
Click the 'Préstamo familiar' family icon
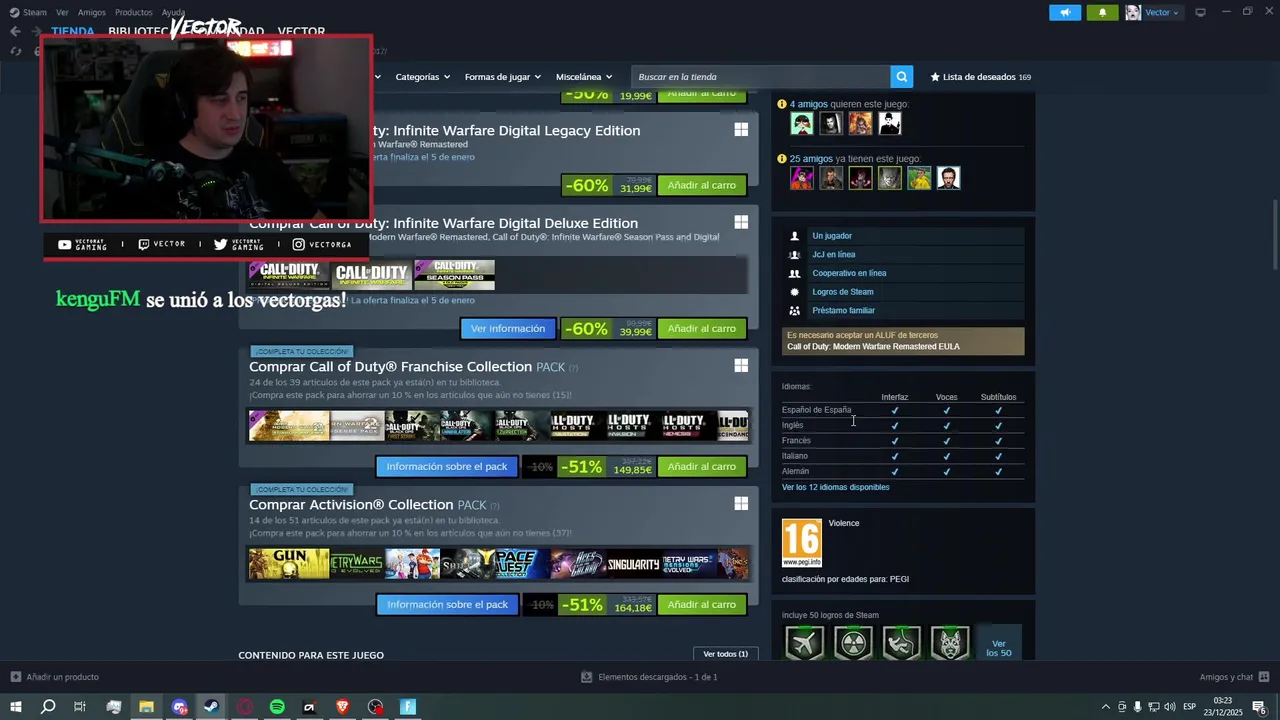click(795, 310)
